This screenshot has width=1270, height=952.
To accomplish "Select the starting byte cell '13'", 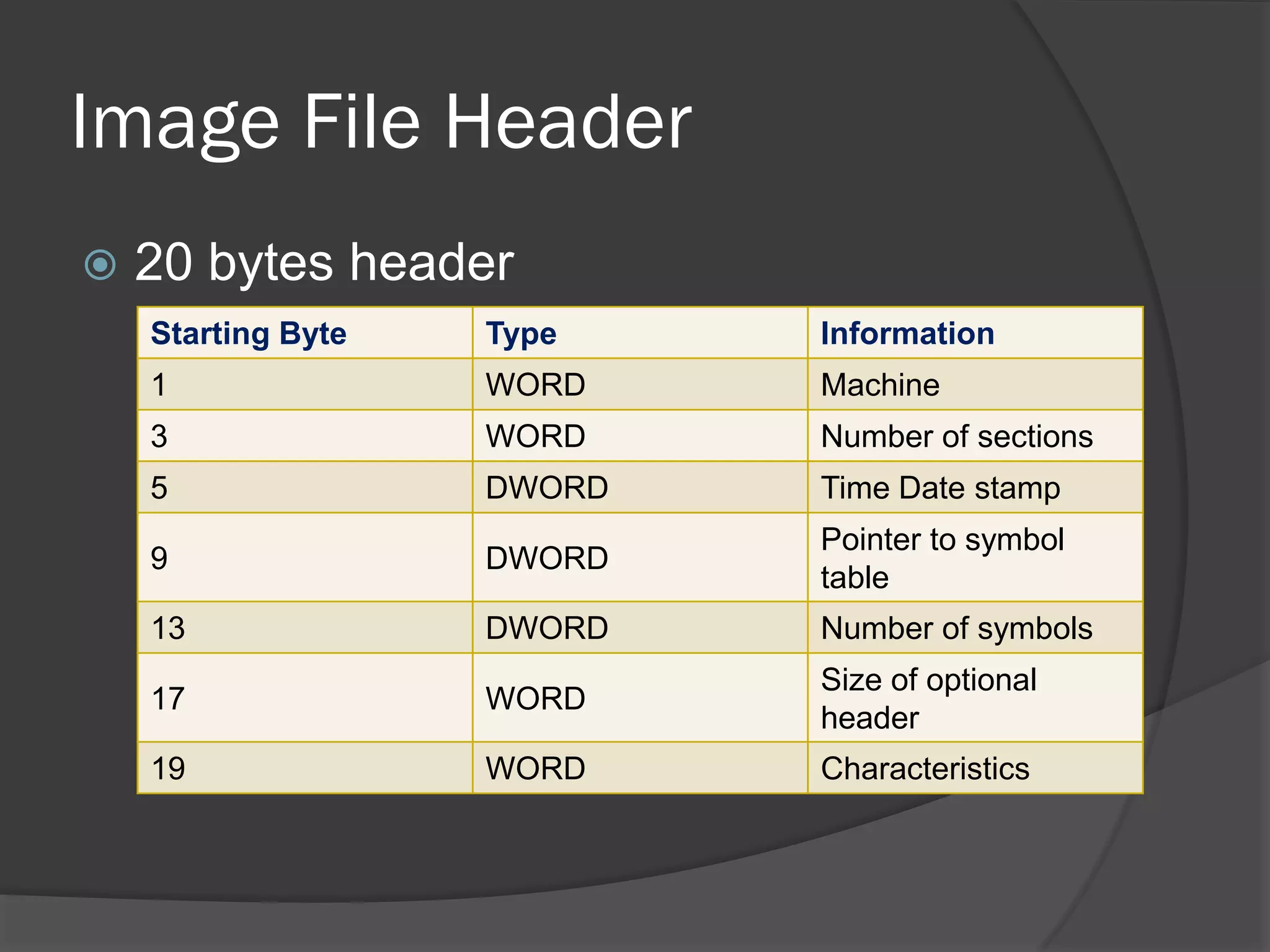I will pyautogui.click(x=305, y=627).
